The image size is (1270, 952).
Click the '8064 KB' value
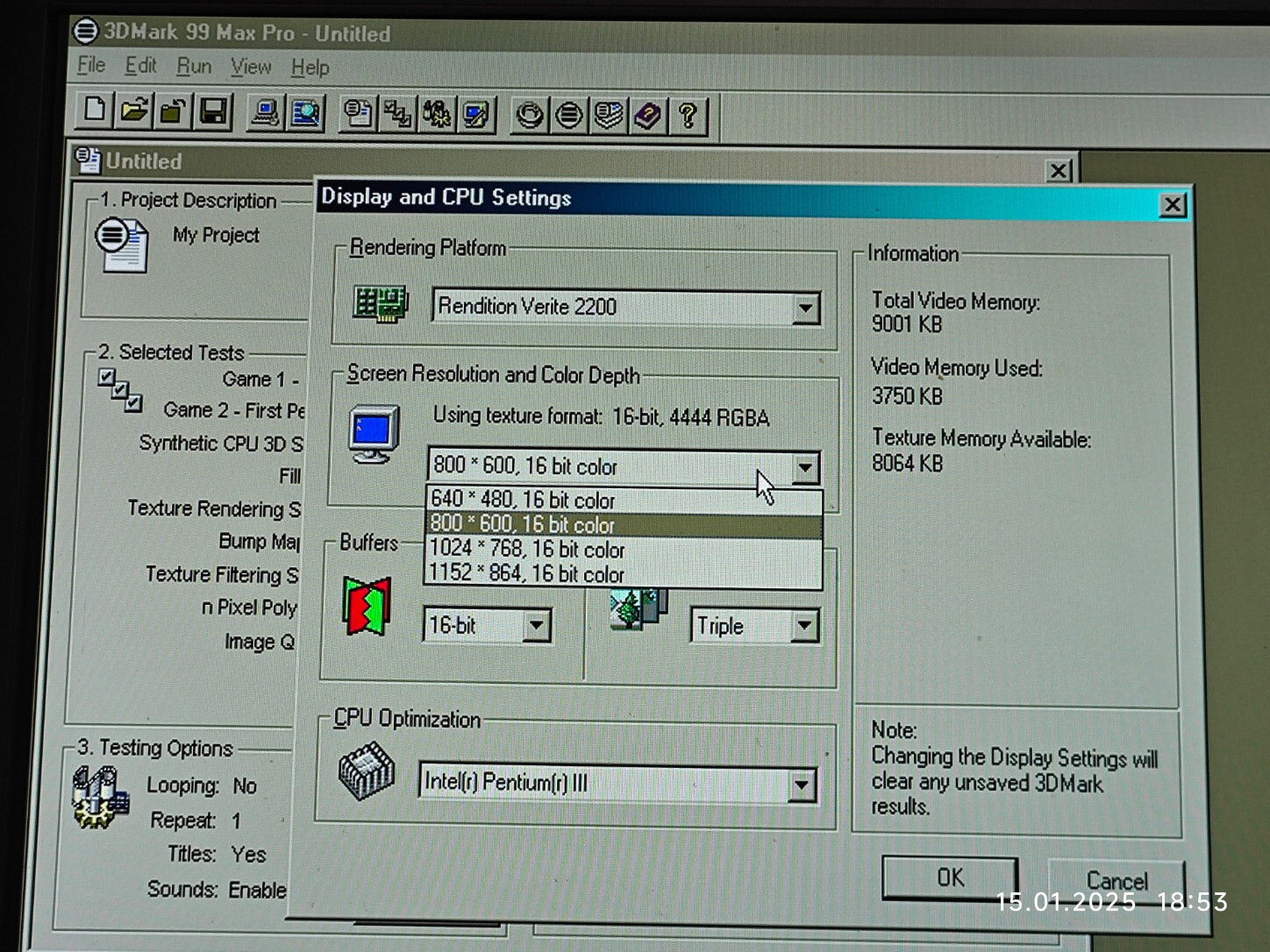907,463
